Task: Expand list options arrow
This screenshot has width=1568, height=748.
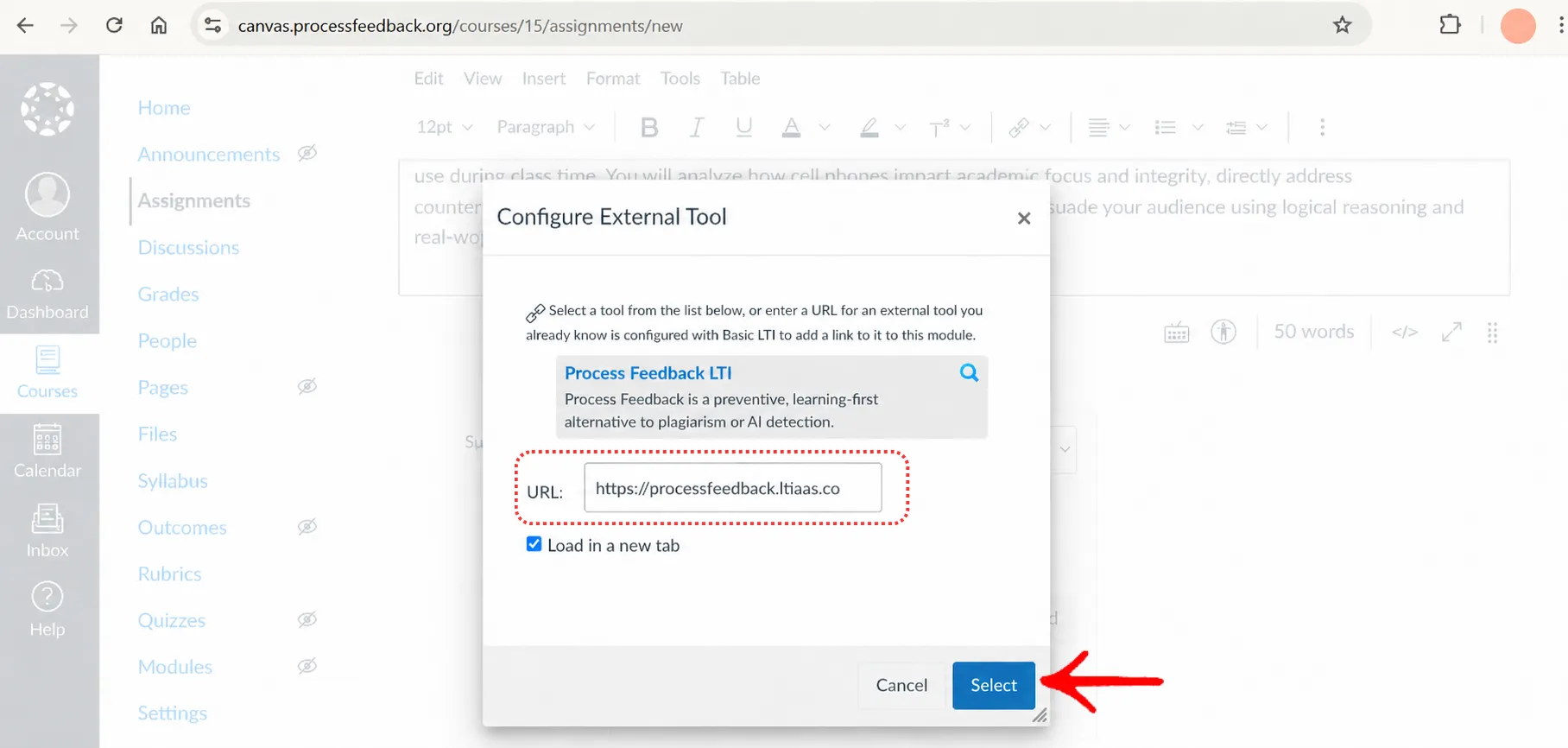Action: click(1198, 128)
